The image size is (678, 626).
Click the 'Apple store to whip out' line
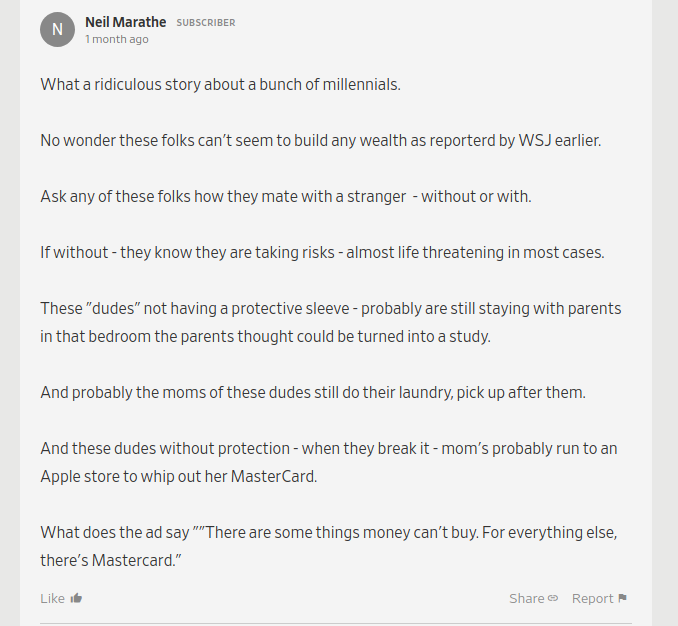click(179, 477)
